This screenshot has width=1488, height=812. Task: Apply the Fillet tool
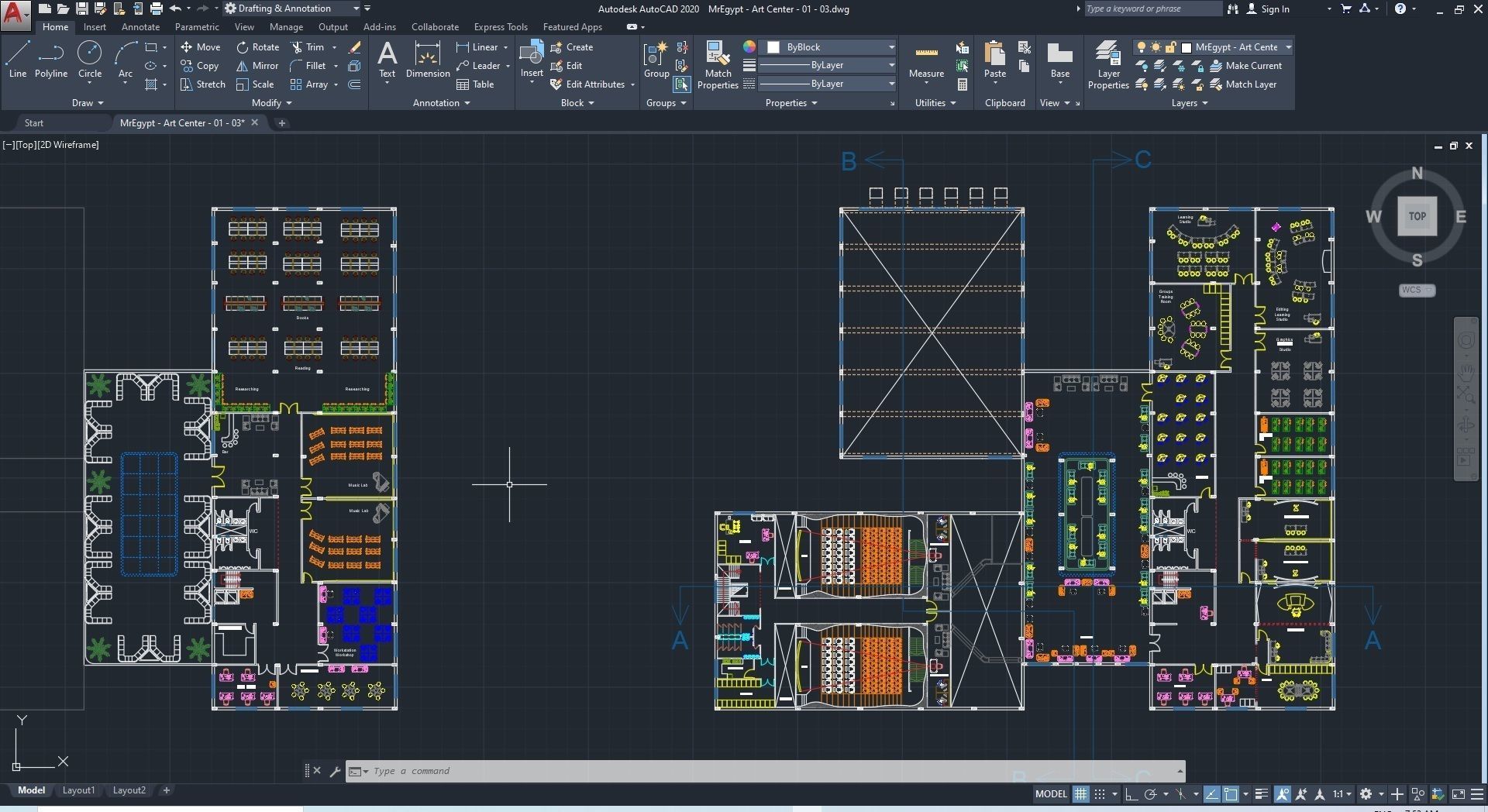coord(308,66)
